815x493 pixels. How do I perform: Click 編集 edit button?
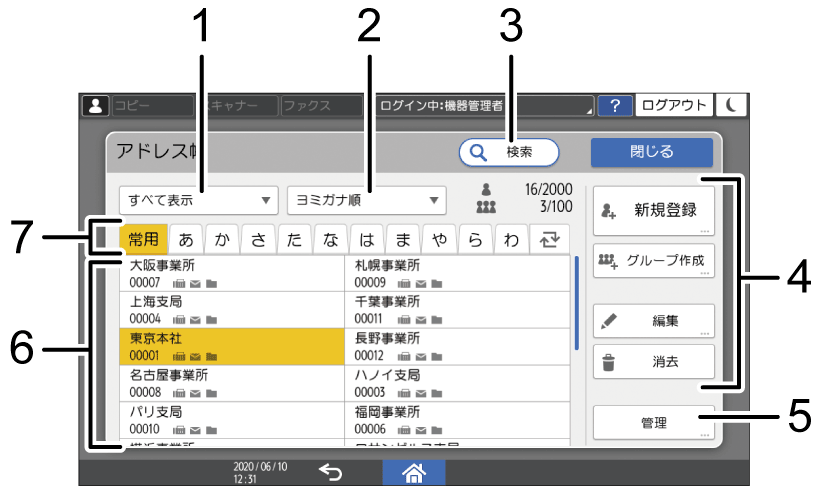(x=654, y=321)
